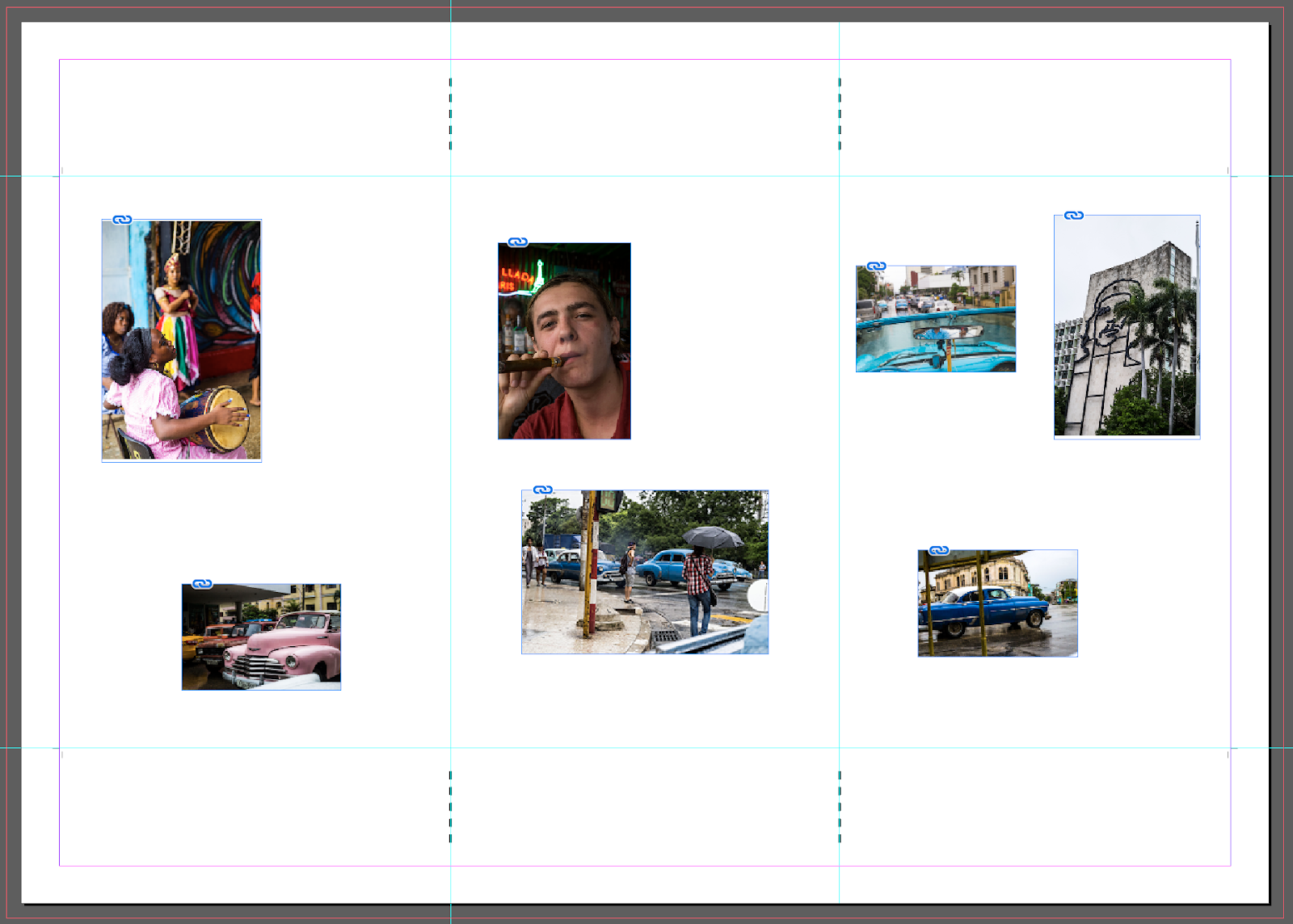Click link badge on umbrella street photo
Image resolution: width=1293 pixels, height=924 pixels.
(x=543, y=490)
